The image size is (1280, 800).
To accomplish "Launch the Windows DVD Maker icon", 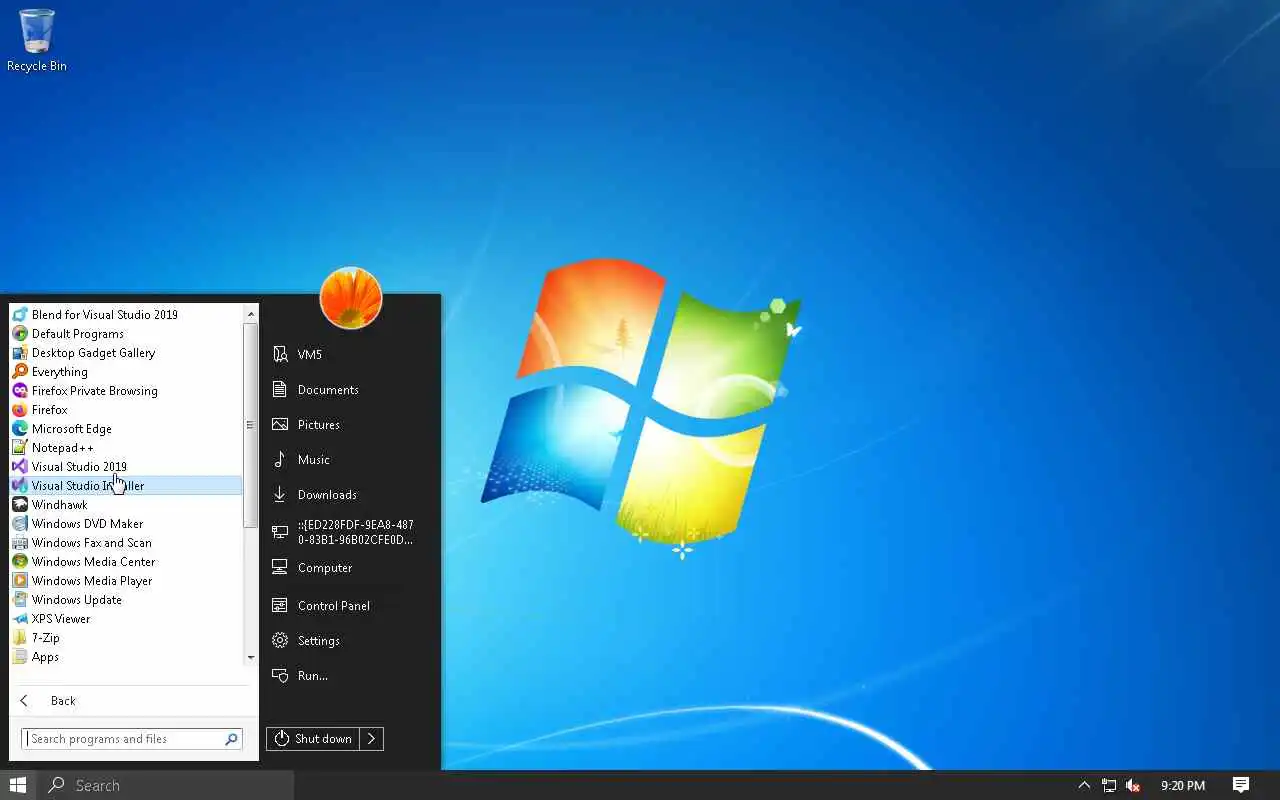I will pyautogui.click(x=20, y=523).
